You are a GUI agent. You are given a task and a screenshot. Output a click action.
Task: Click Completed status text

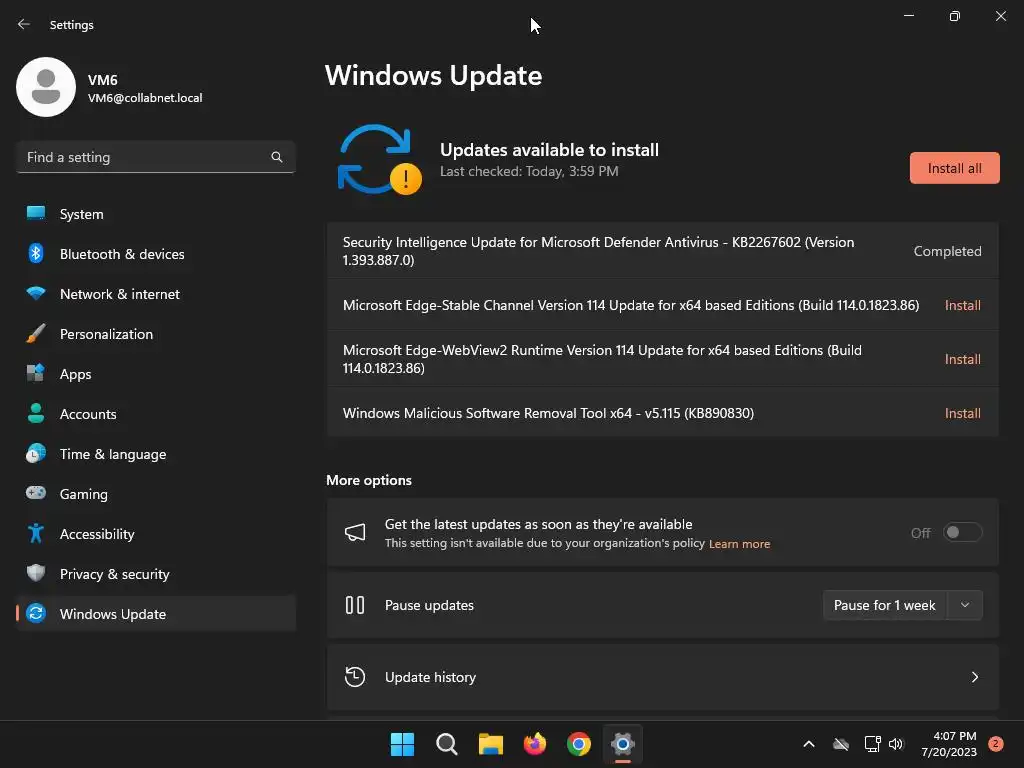pyautogui.click(x=947, y=251)
